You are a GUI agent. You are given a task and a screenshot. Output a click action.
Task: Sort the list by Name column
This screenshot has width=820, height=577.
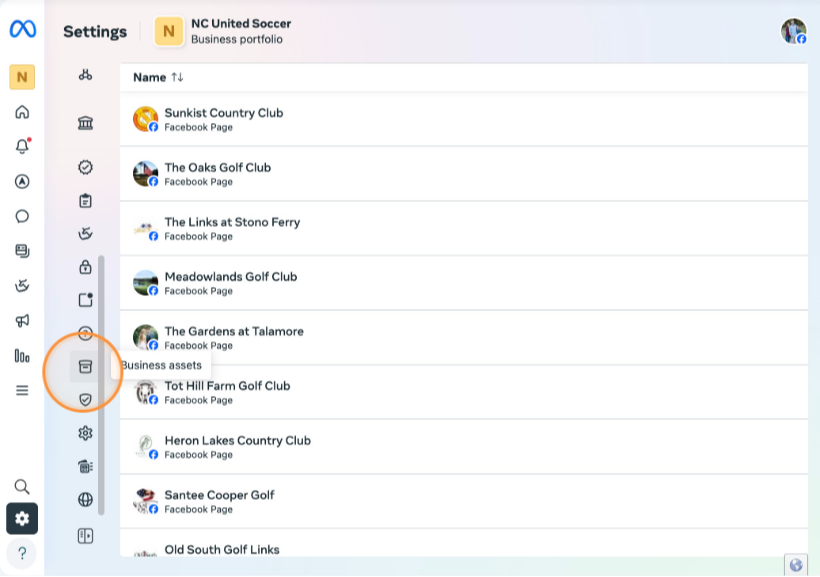coord(158,77)
